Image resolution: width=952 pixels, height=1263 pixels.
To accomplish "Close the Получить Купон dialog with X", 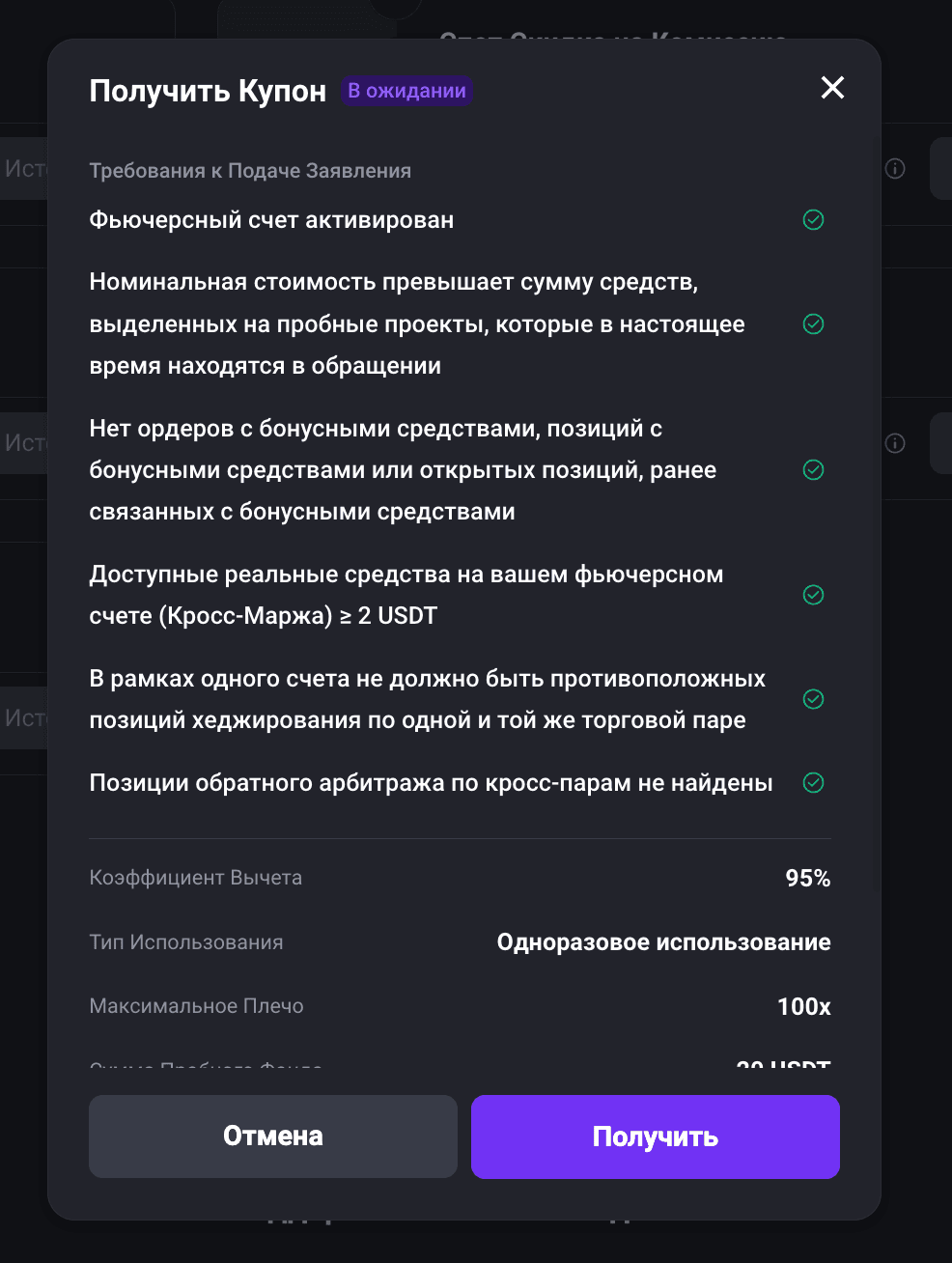I will pyautogui.click(x=832, y=88).
